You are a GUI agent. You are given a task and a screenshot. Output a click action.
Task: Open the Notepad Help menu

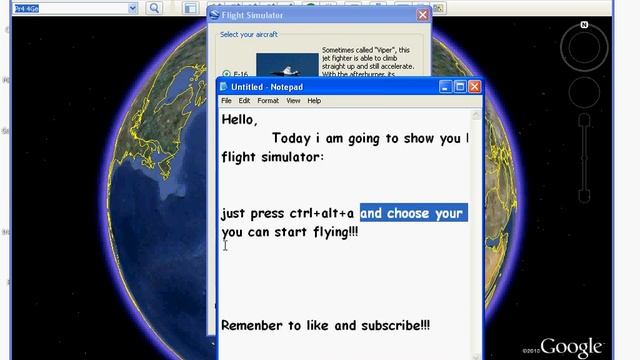point(314,101)
